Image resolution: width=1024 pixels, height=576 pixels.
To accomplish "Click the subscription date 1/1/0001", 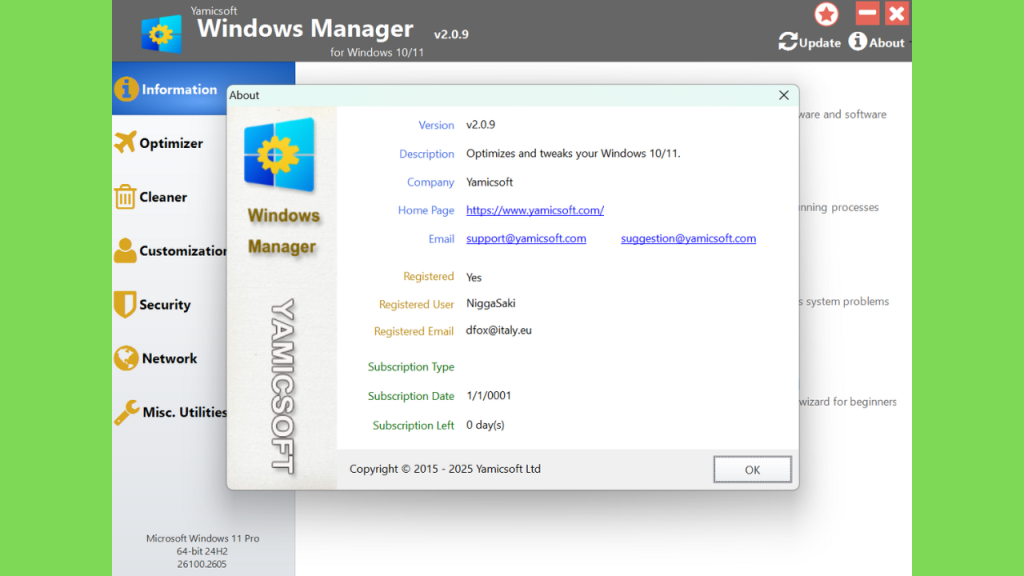I will [488, 396].
